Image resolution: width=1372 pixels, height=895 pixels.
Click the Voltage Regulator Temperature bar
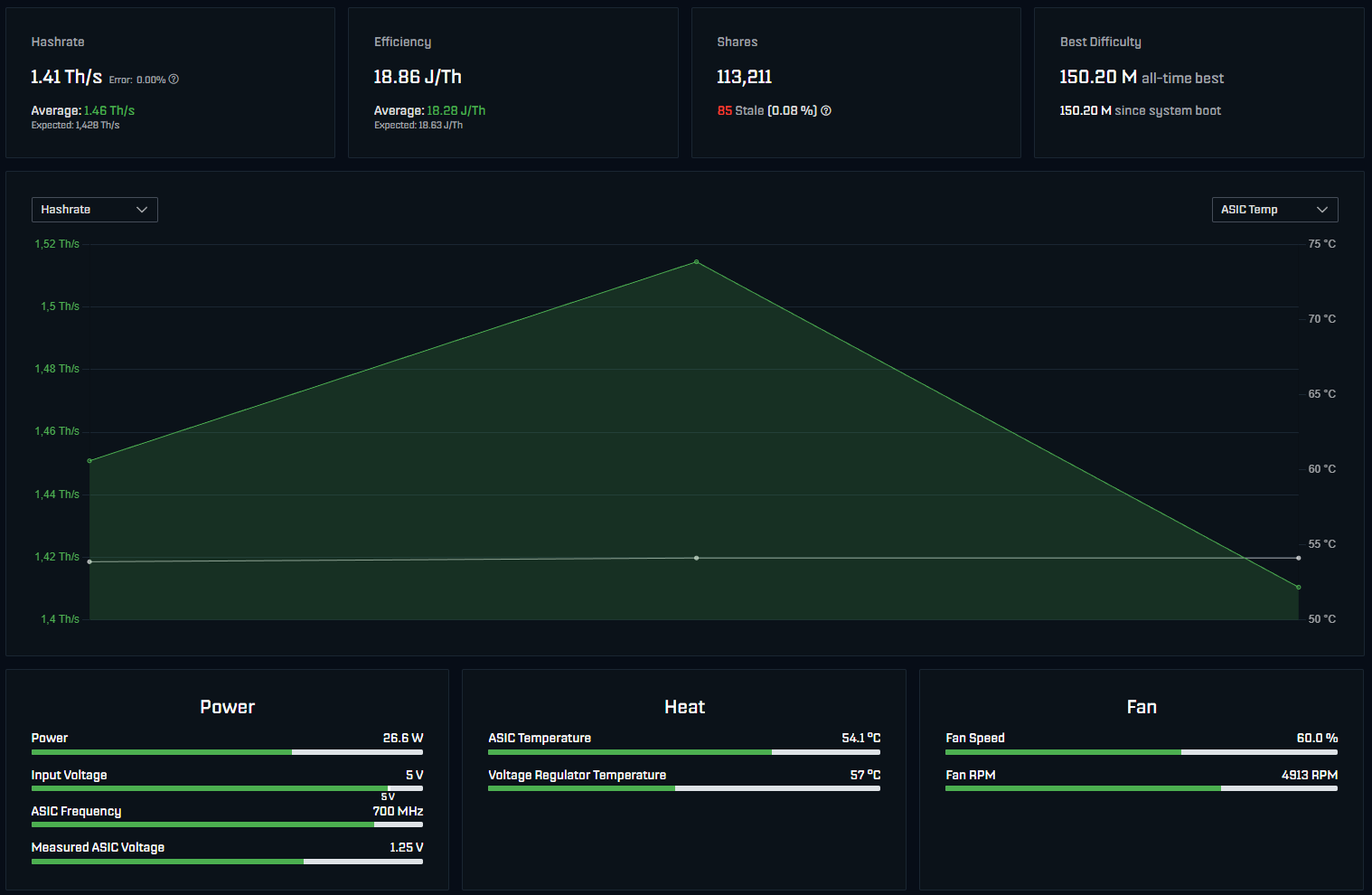684,788
